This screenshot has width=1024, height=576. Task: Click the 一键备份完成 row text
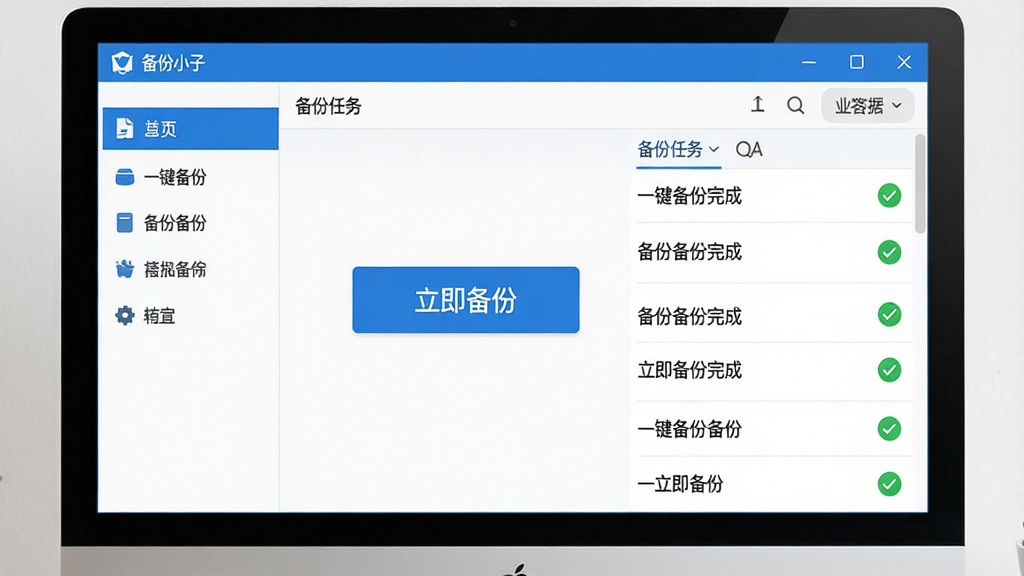click(690, 196)
